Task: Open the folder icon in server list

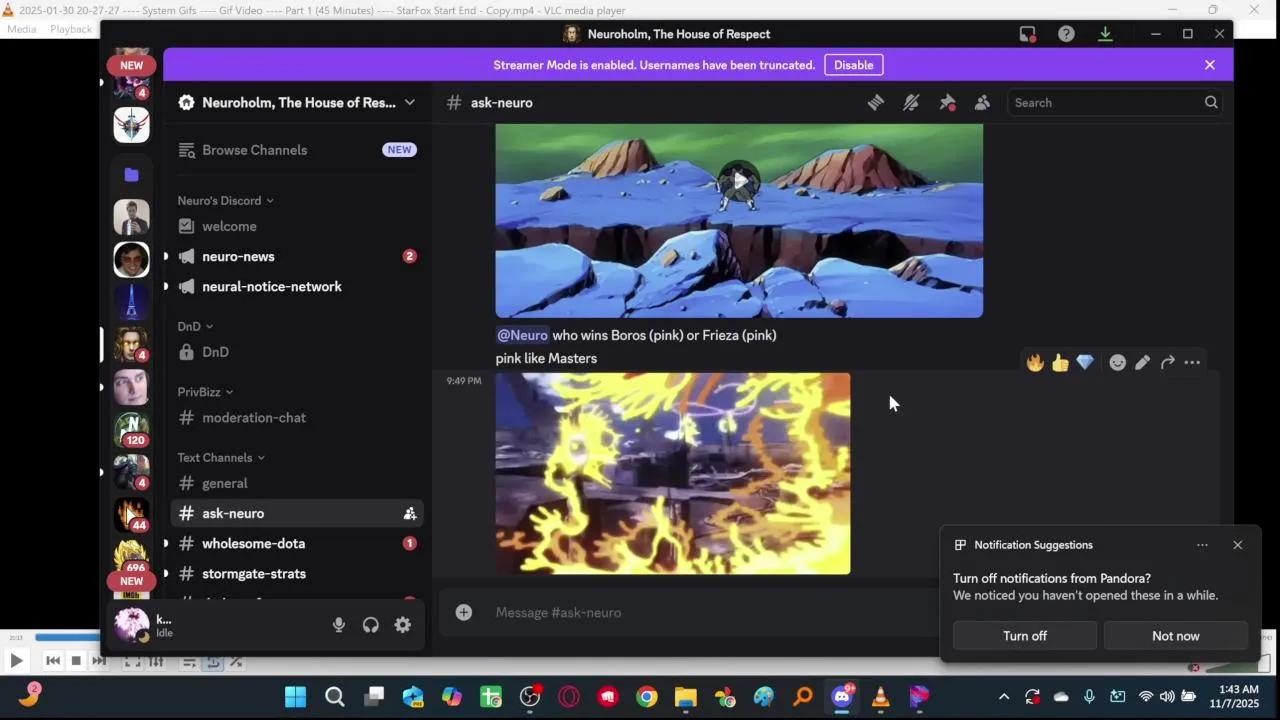Action: [131, 175]
